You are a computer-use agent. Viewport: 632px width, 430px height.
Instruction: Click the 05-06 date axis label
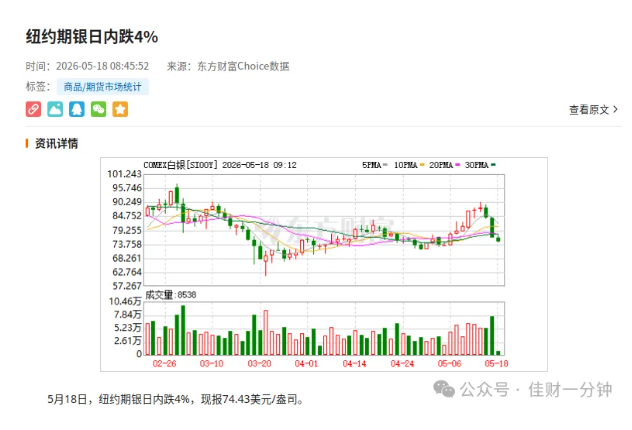[449, 364]
